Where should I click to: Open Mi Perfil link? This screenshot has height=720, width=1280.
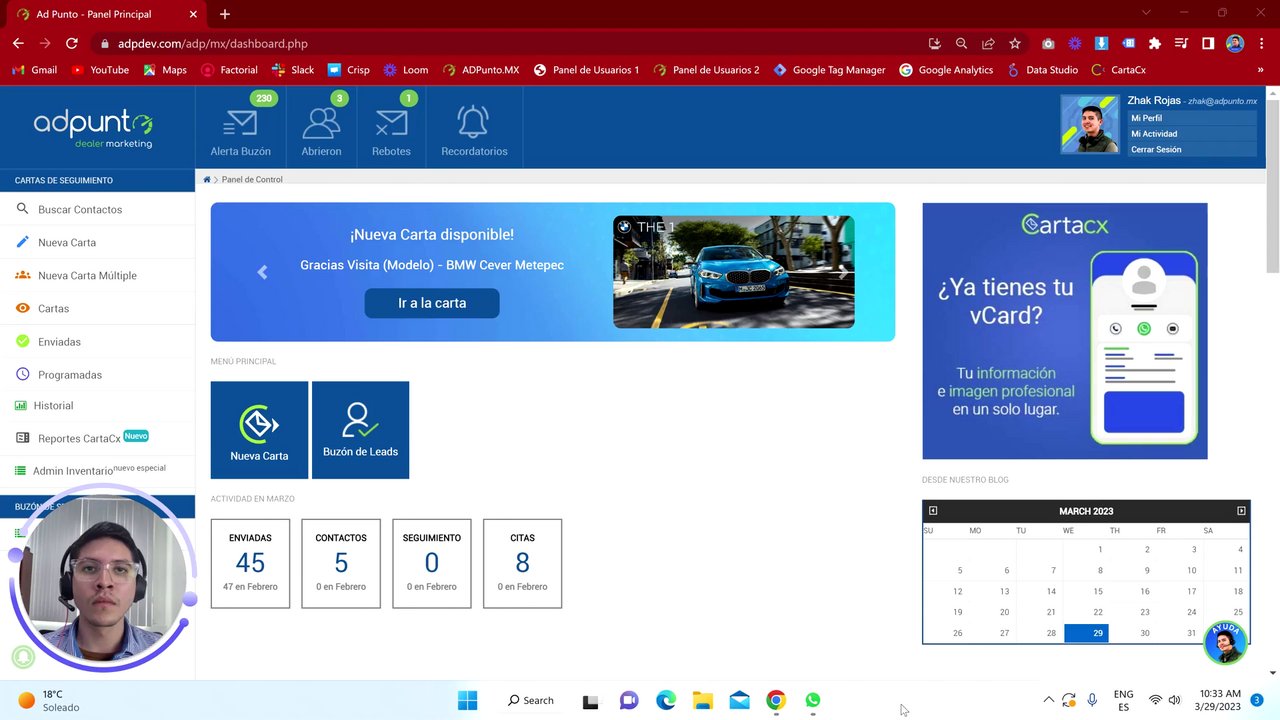[x=1146, y=118]
